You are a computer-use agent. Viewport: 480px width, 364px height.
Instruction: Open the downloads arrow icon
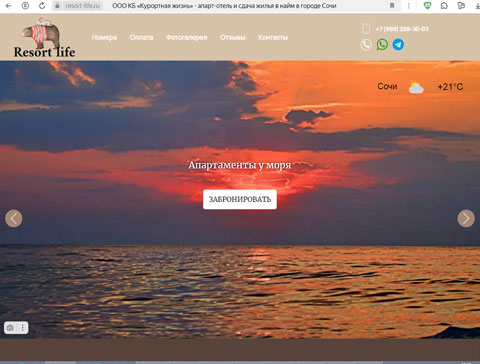click(477, 6)
